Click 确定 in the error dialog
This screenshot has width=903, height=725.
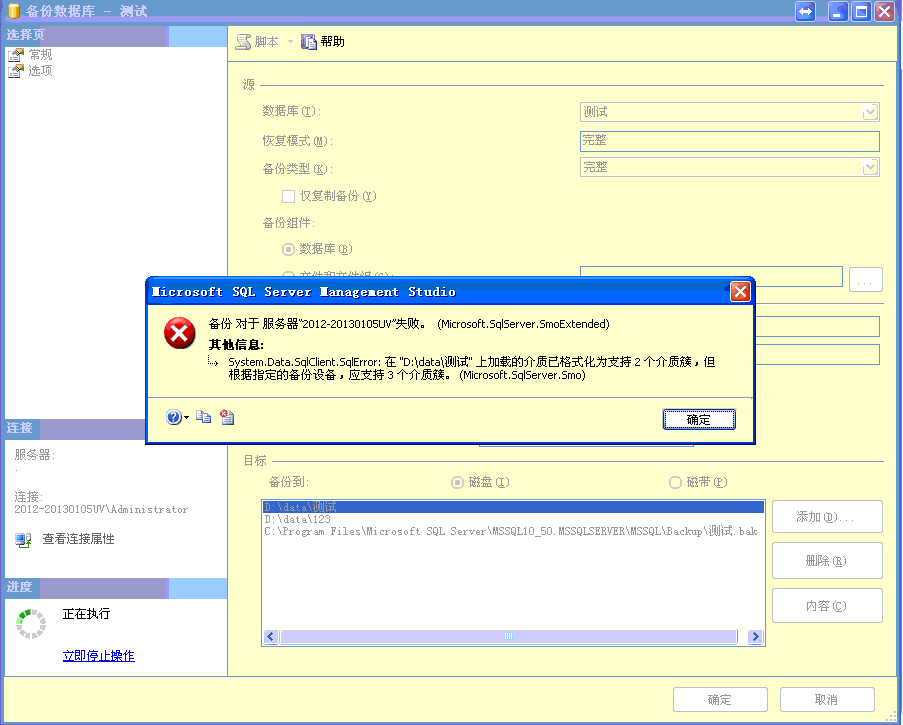coord(699,420)
